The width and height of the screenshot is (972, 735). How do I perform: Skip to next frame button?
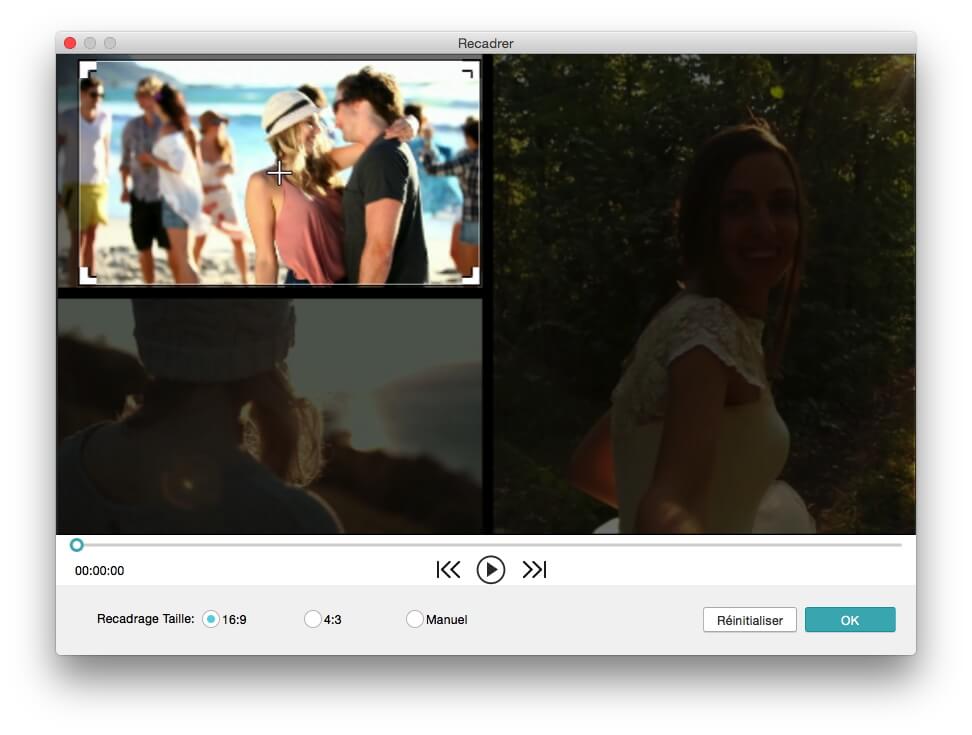coord(534,570)
